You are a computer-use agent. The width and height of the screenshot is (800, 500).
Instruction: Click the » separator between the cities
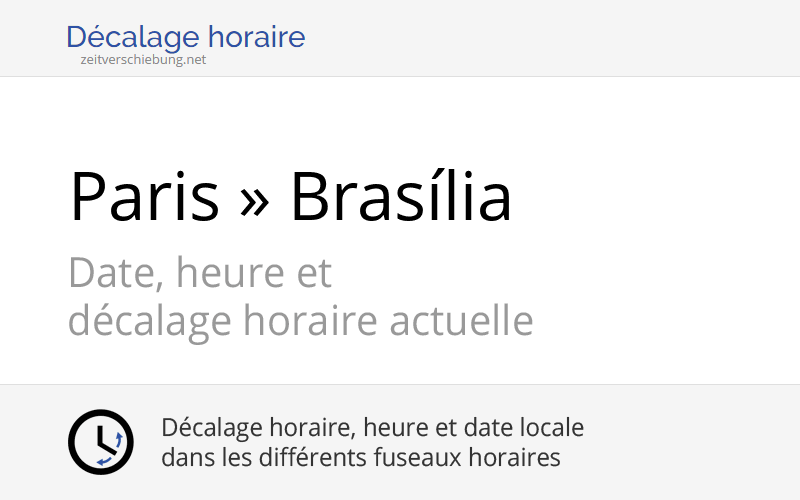(255, 198)
